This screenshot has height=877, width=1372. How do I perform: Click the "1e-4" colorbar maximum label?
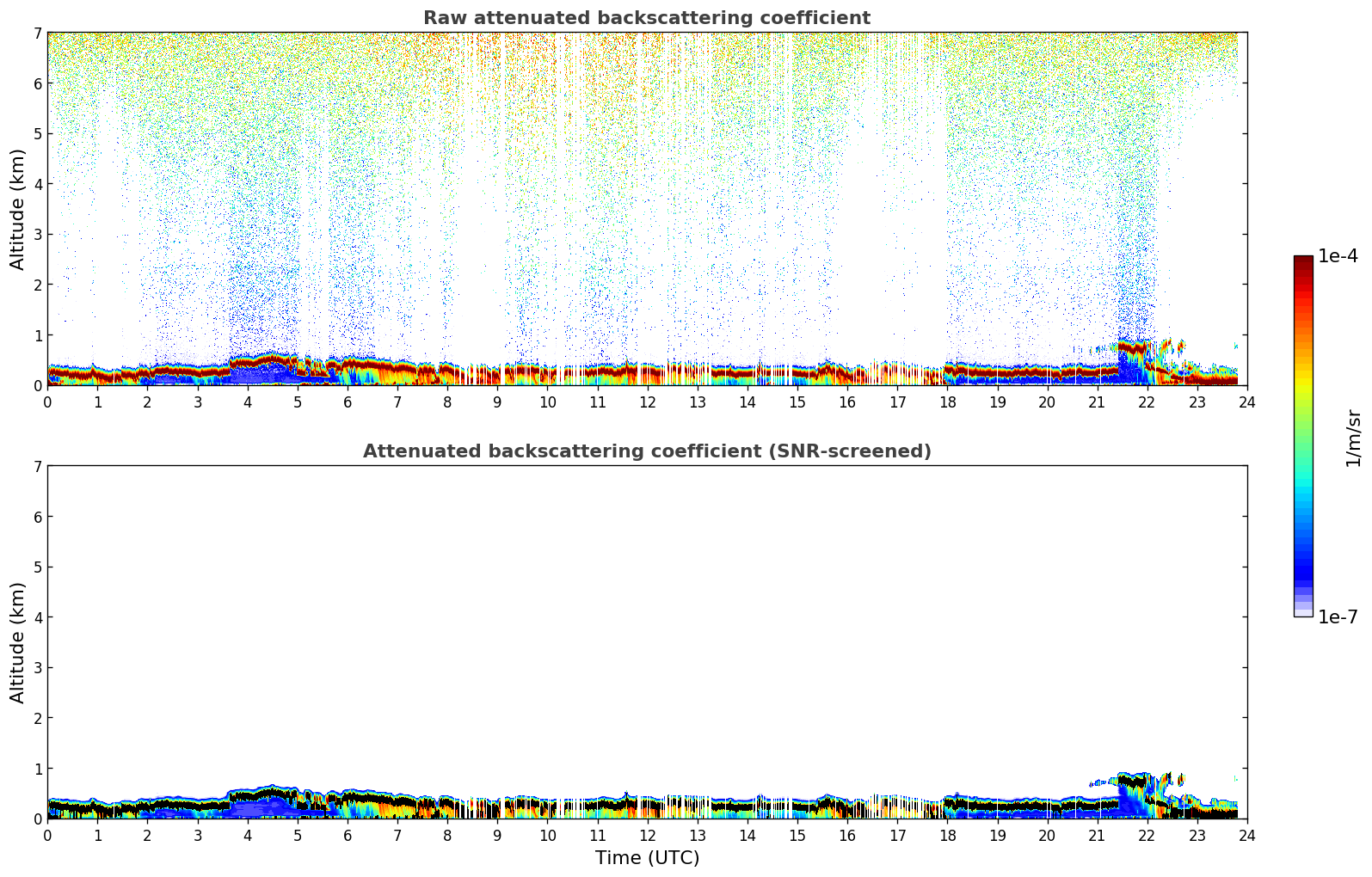coord(1338,256)
